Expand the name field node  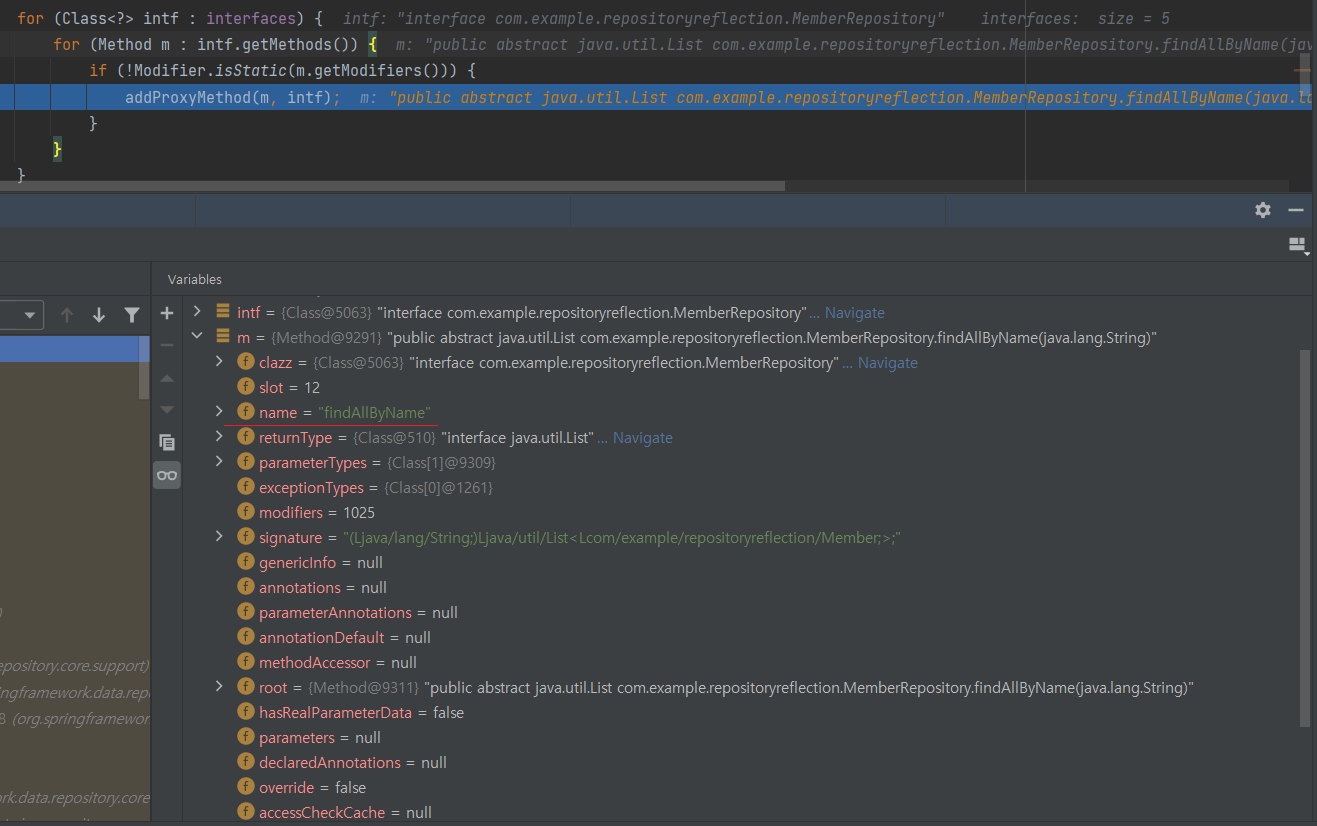[219, 412]
